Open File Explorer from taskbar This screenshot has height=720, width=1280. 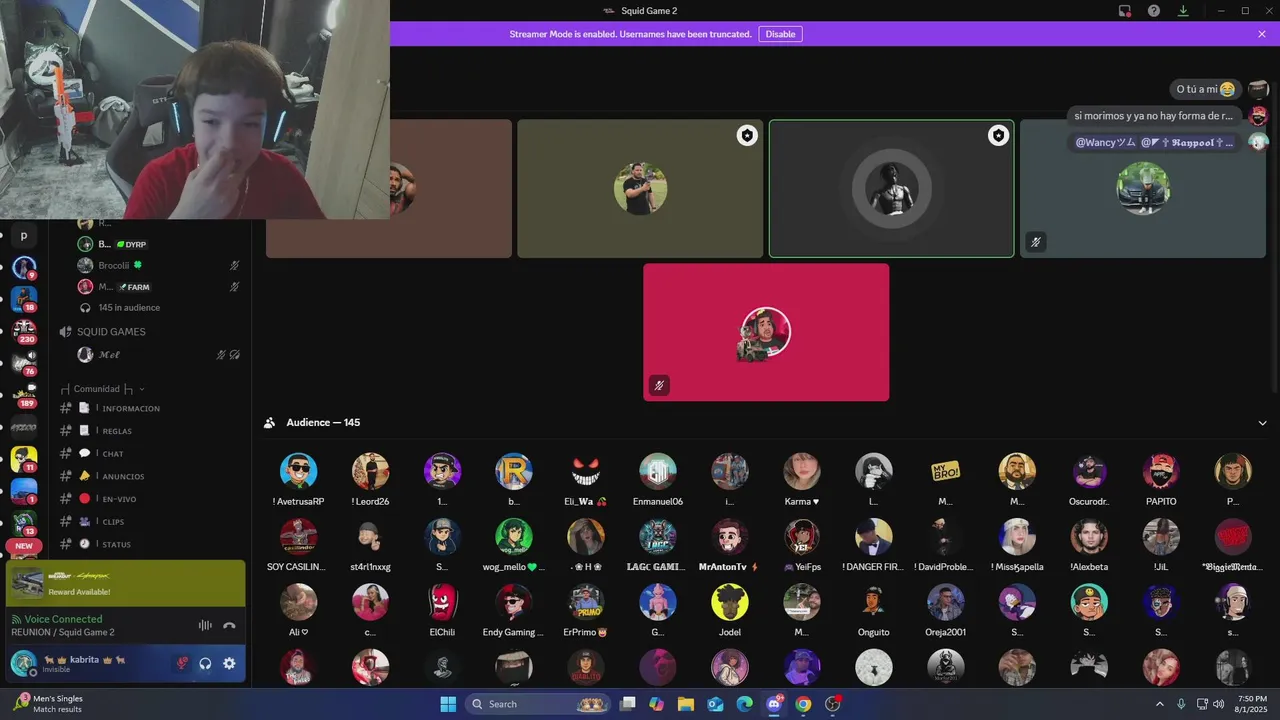point(686,704)
